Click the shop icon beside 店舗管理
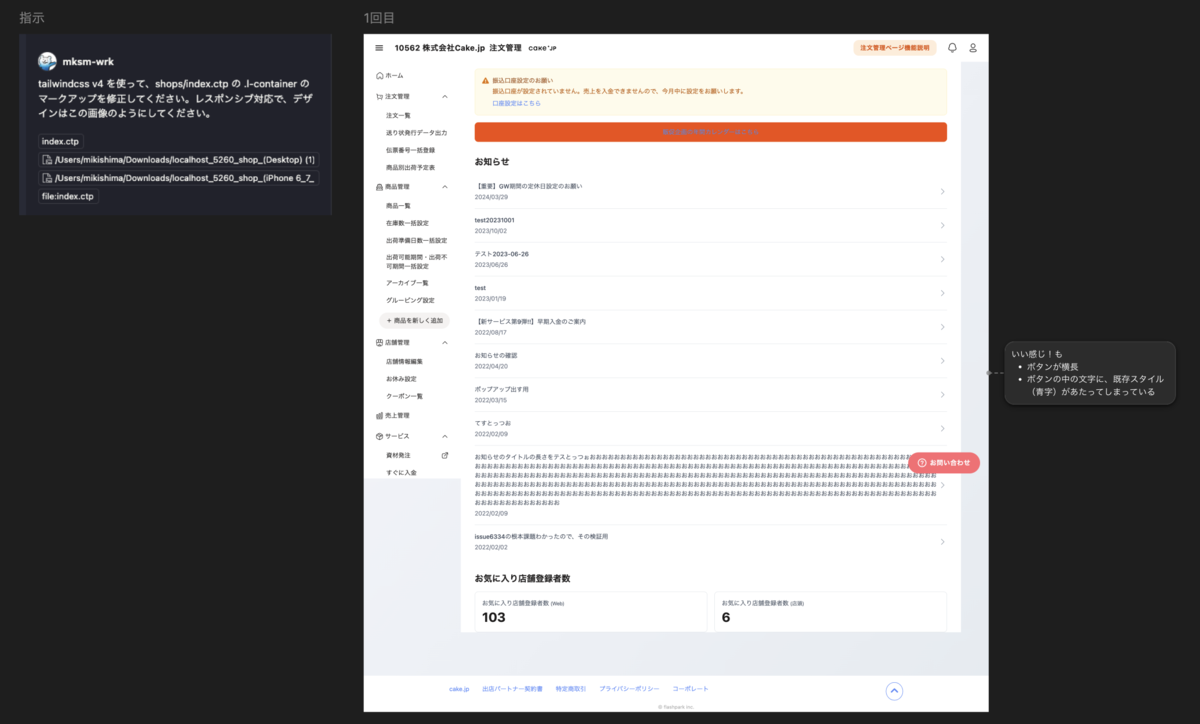The height and width of the screenshot is (724, 1200). point(380,343)
